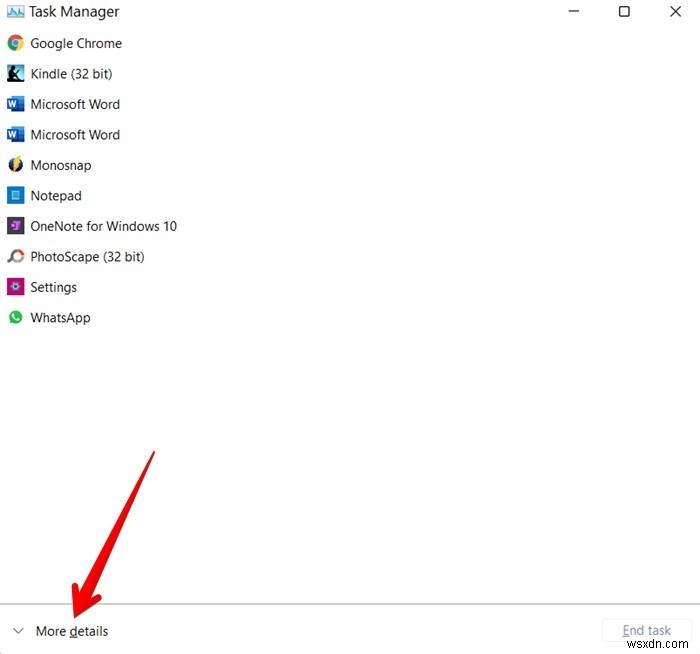The image size is (700, 654).
Task: Click the Settings app icon
Action: tap(16, 287)
